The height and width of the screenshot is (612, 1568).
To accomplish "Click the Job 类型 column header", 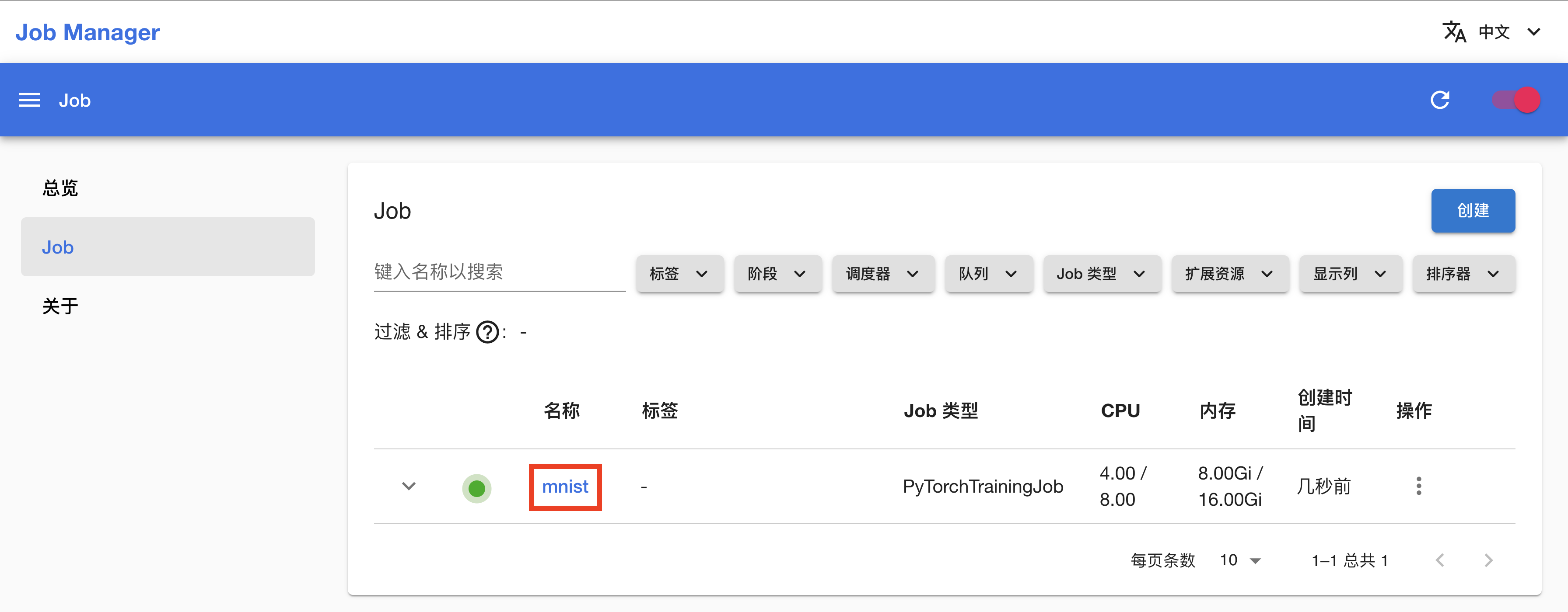I will [x=941, y=410].
